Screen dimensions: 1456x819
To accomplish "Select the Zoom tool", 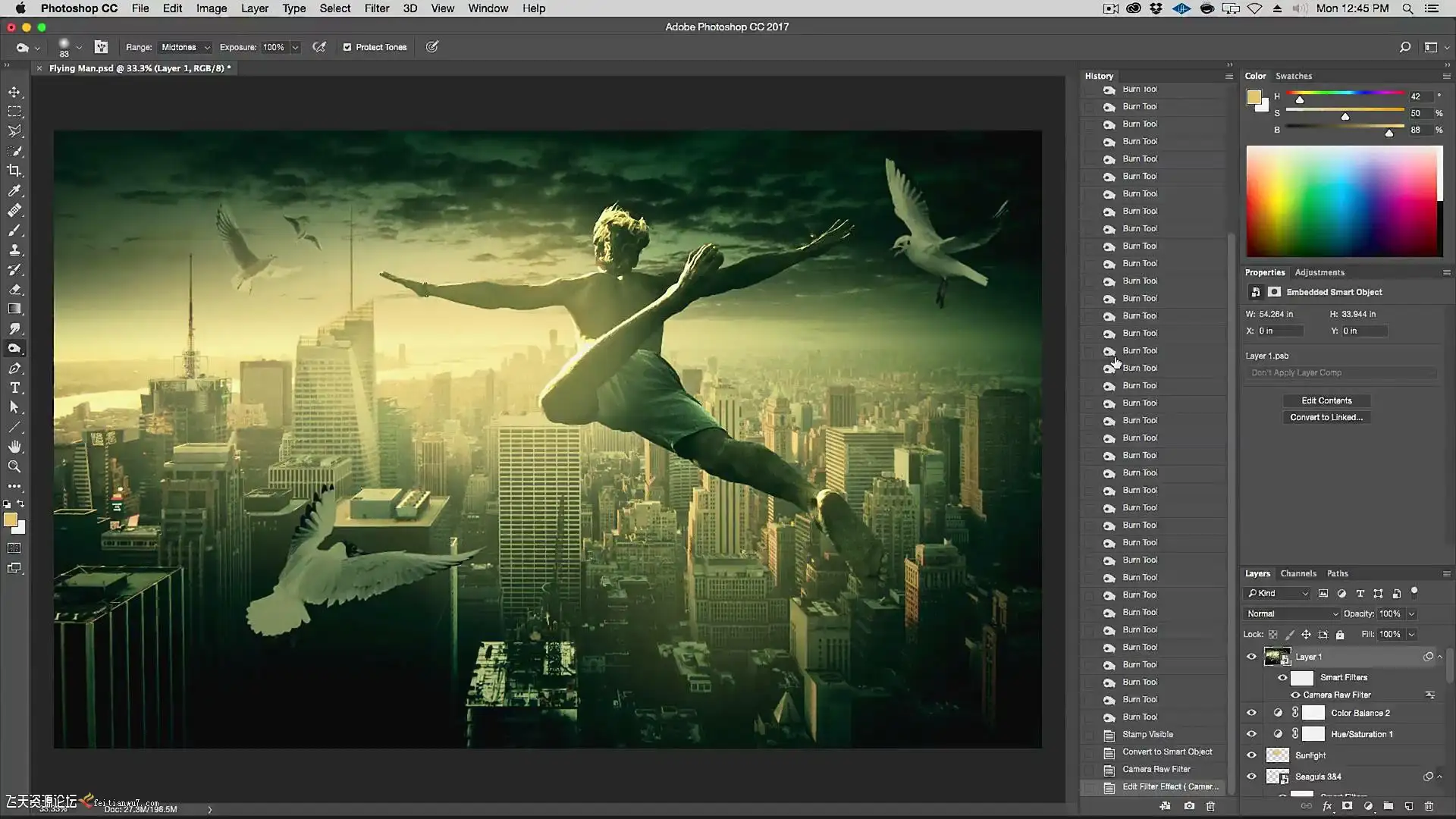I will [x=14, y=466].
